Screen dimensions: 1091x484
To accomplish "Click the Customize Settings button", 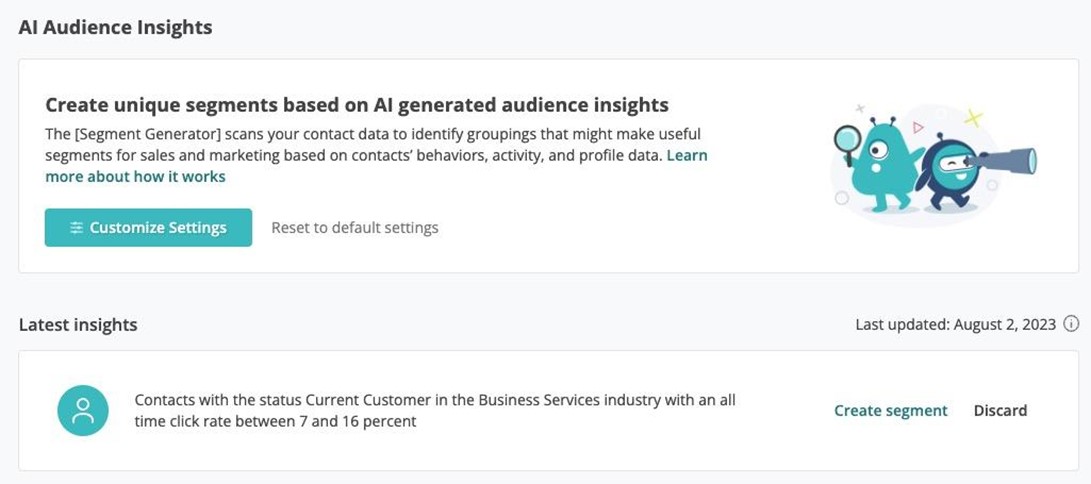I will pyautogui.click(x=148, y=228).
